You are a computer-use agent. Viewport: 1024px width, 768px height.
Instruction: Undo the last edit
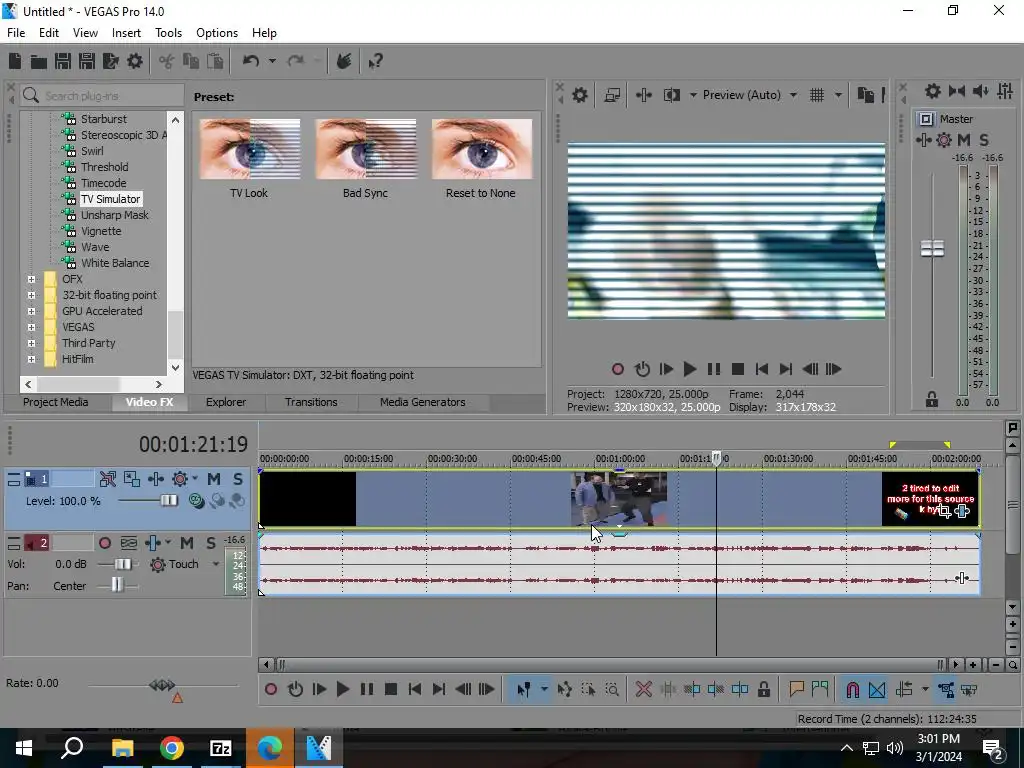coord(251,61)
